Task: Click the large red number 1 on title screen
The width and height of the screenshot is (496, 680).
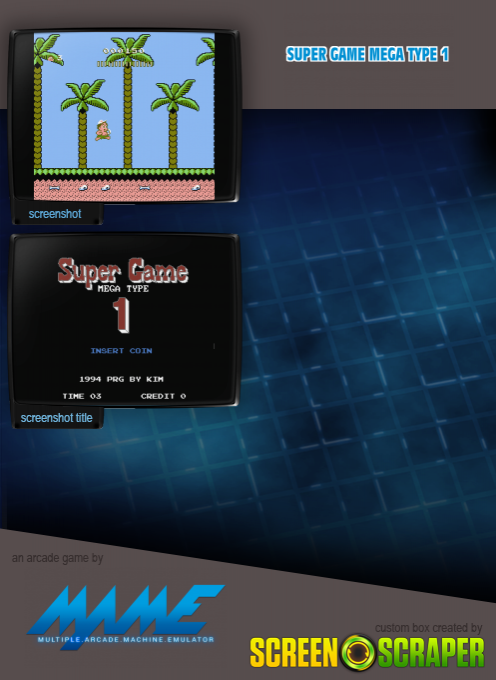Action: click(x=121, y=315)
